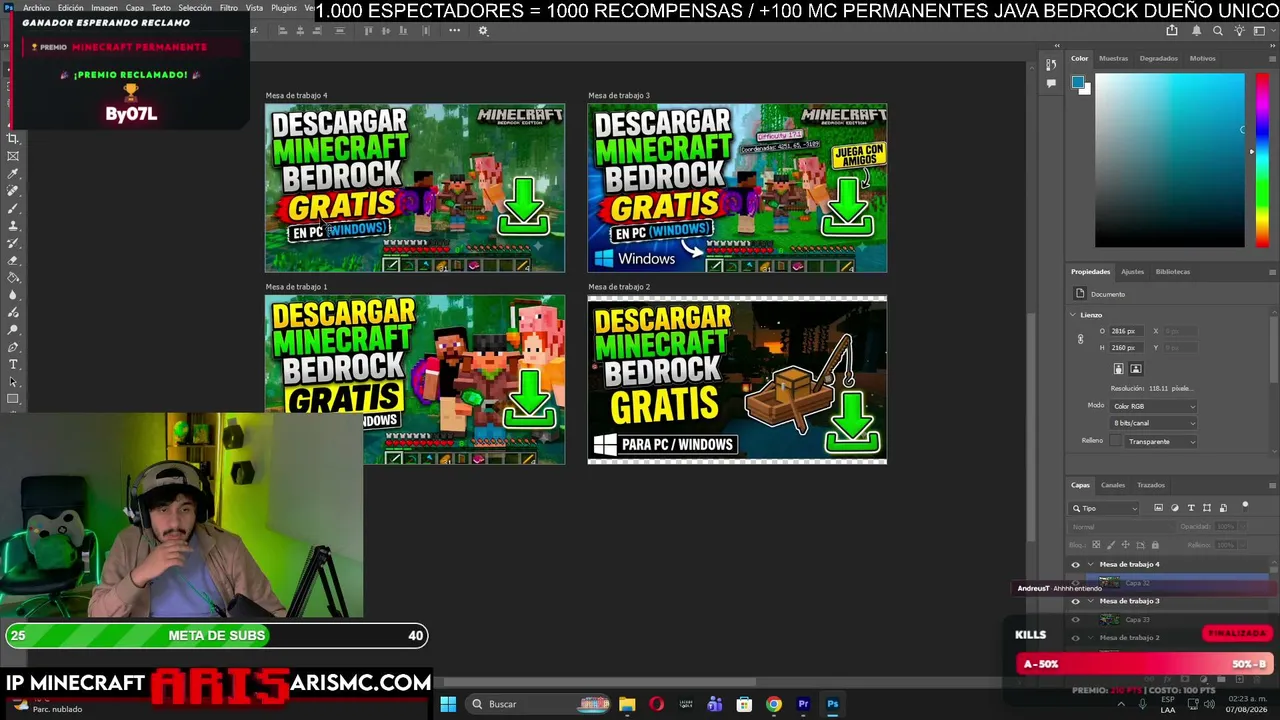Filter layers by smart object icon
Screen dimensions: 1280x720
coord(1223,508)
